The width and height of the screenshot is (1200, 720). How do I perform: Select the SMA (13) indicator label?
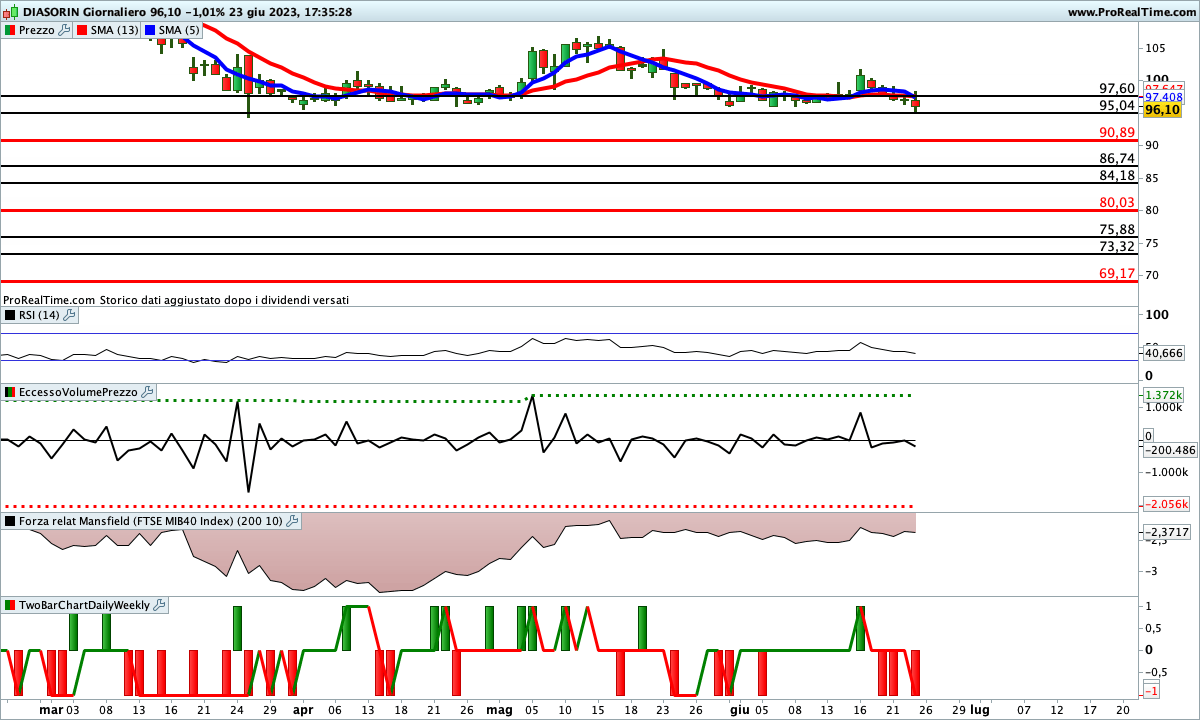click(114, 30)
